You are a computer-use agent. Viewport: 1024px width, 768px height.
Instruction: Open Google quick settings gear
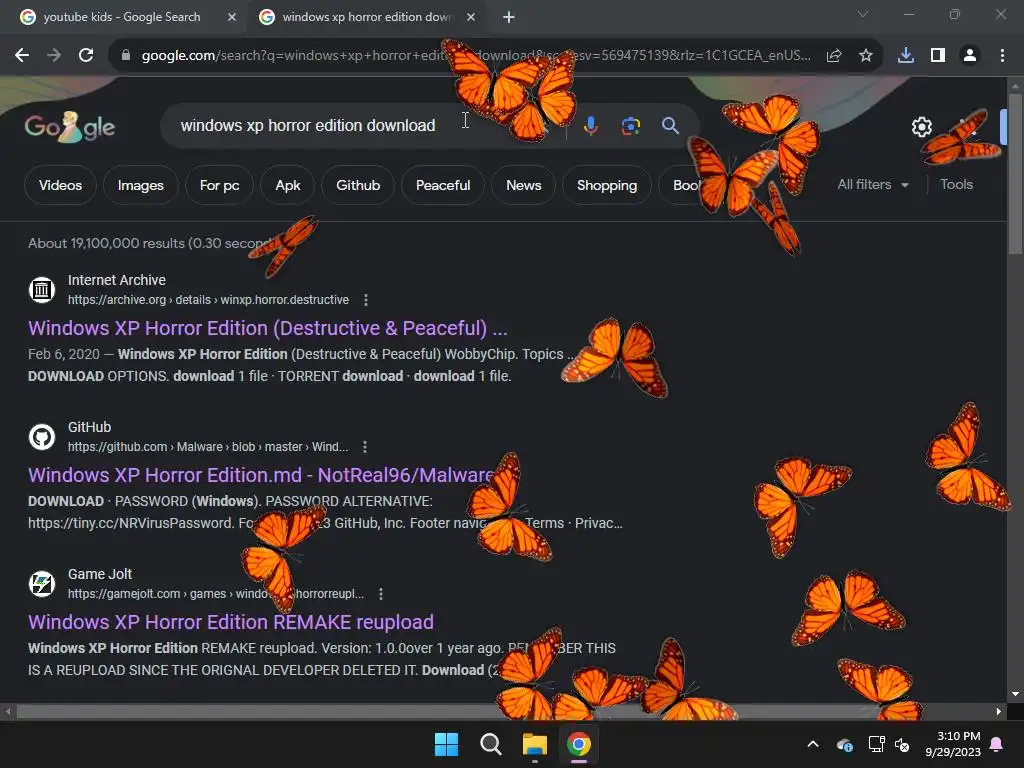point(921,127)
